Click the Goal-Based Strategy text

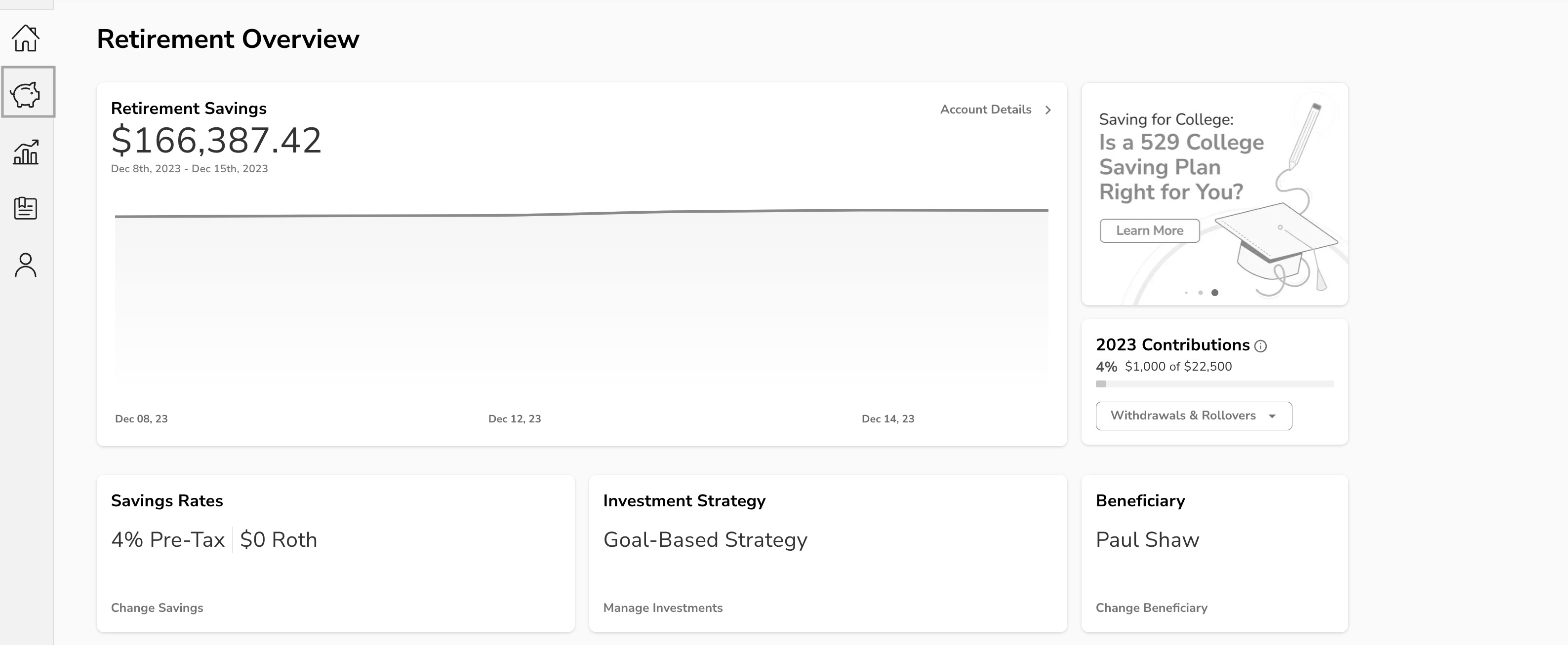pos(705,540)
